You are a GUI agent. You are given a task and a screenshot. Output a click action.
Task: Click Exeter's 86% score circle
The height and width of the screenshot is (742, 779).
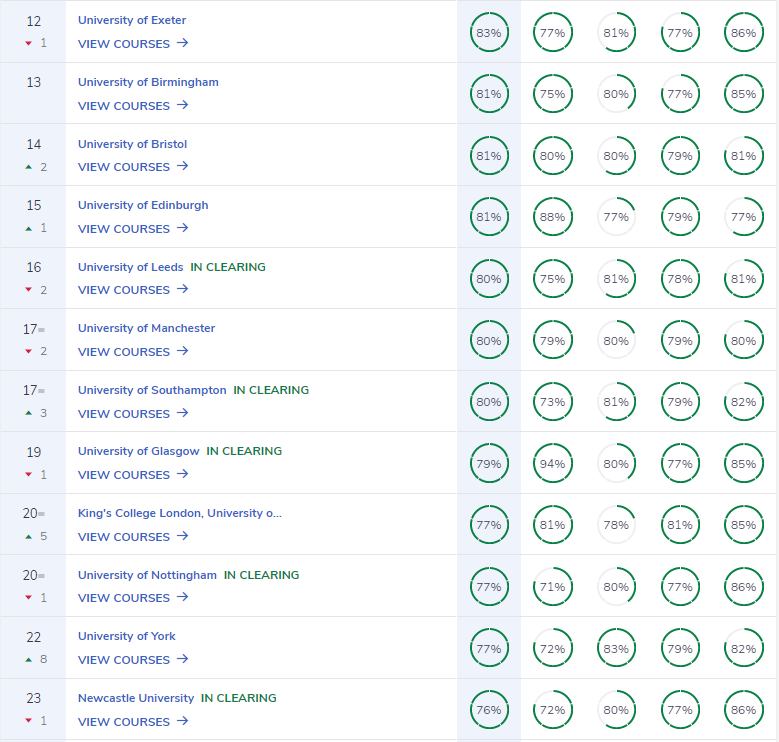743,33
